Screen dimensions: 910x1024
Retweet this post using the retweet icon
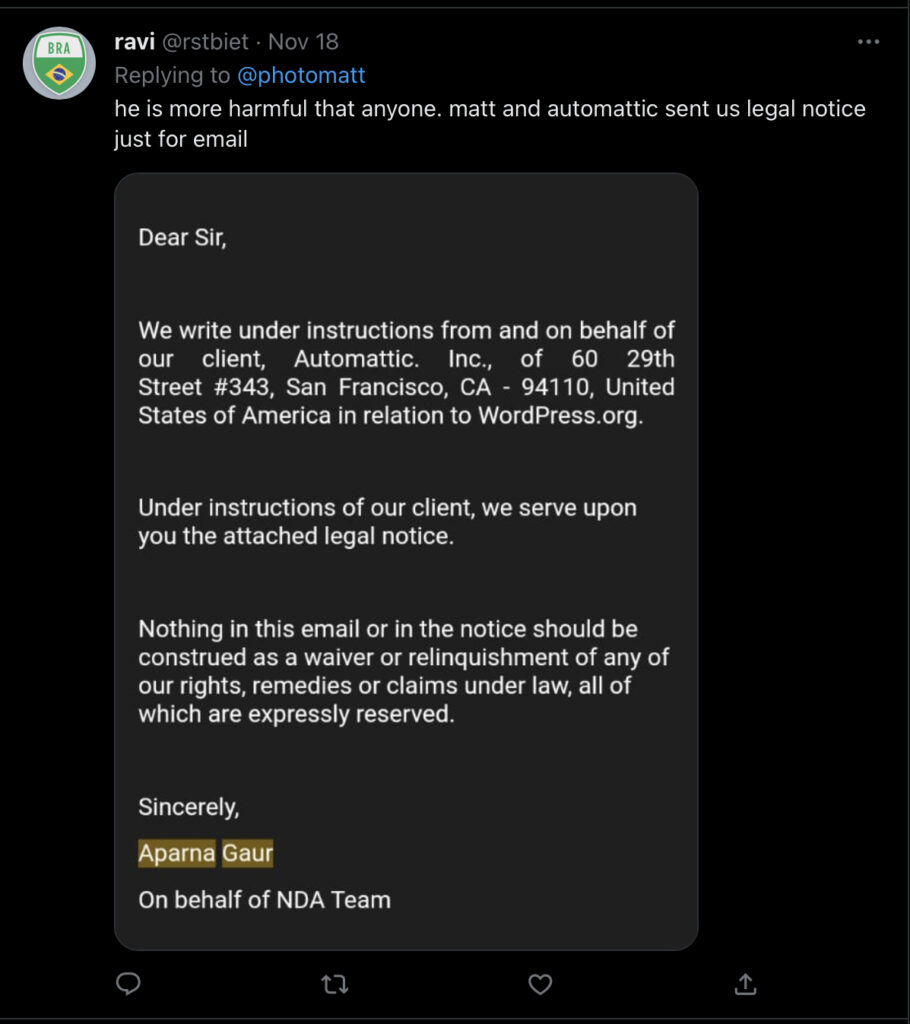tap(334, 984)
